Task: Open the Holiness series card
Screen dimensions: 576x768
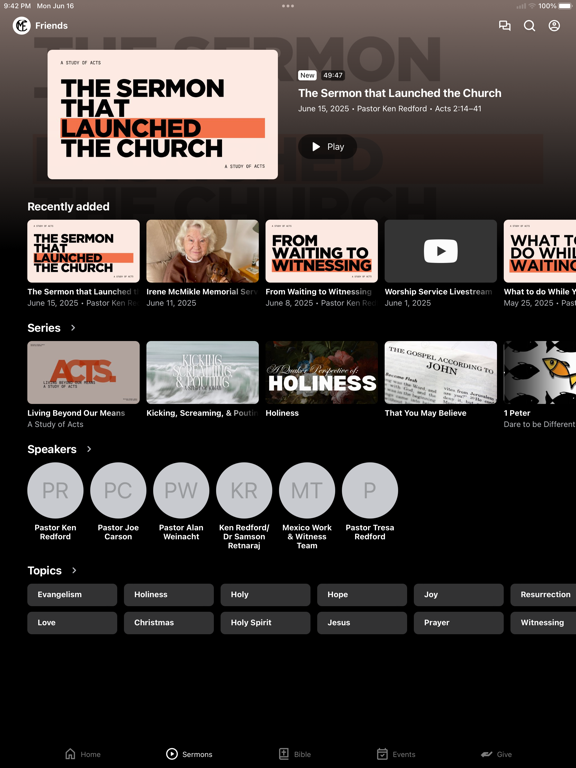Action: 321,372
